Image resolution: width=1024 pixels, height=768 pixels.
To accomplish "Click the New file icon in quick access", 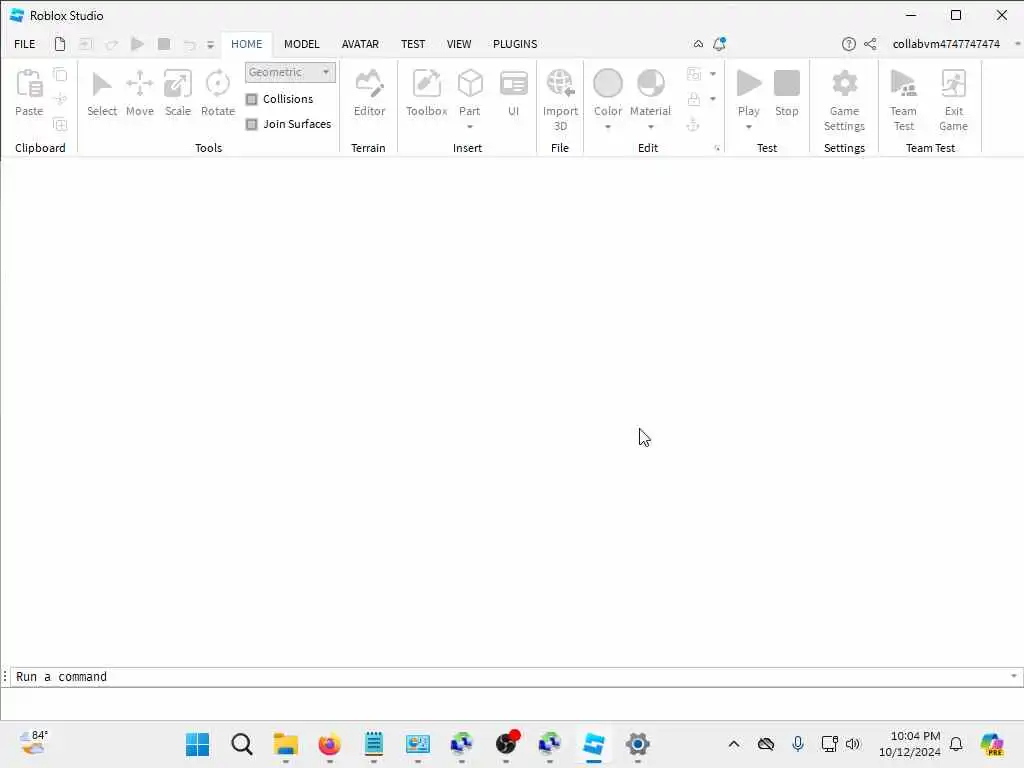I will coord(59,44).
